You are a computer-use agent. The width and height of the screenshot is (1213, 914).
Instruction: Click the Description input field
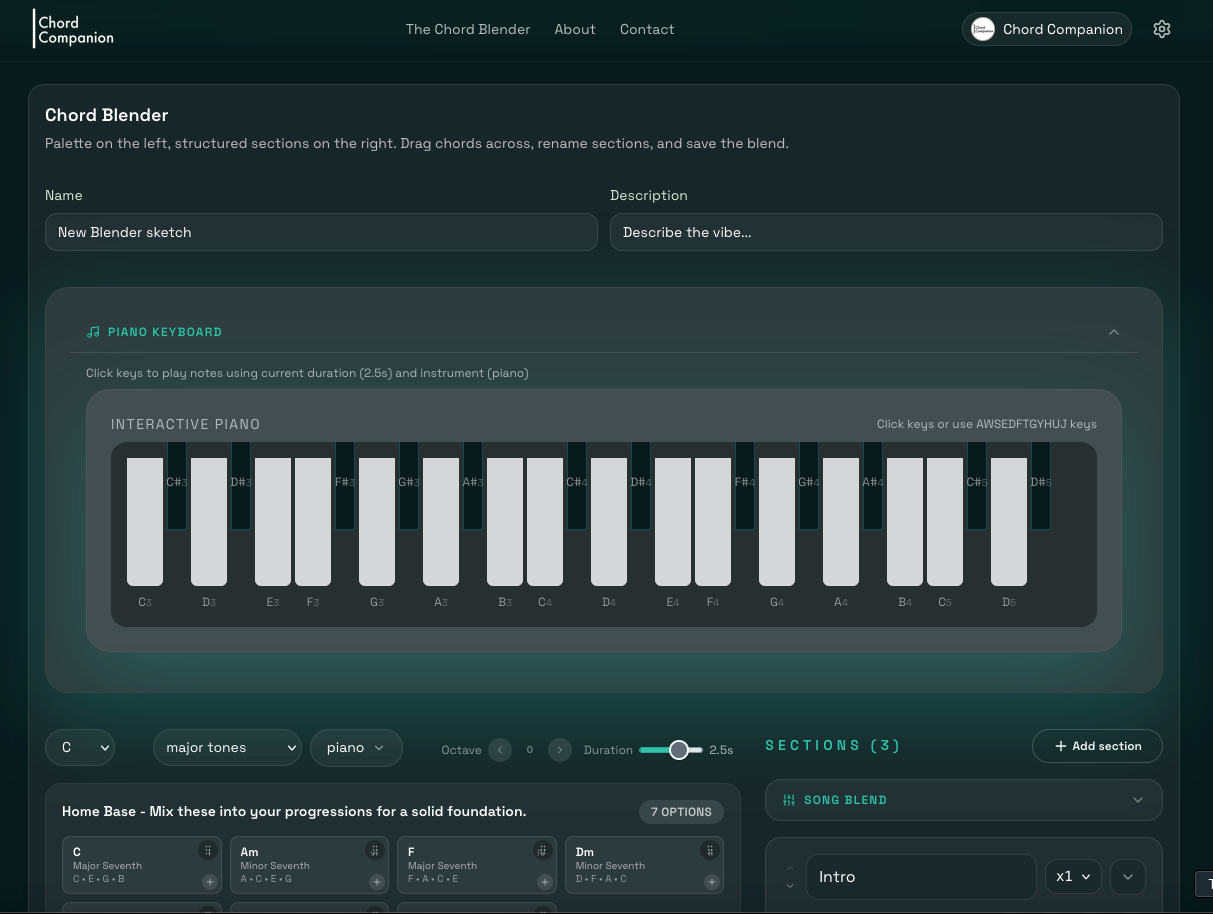tap(886, 232)
